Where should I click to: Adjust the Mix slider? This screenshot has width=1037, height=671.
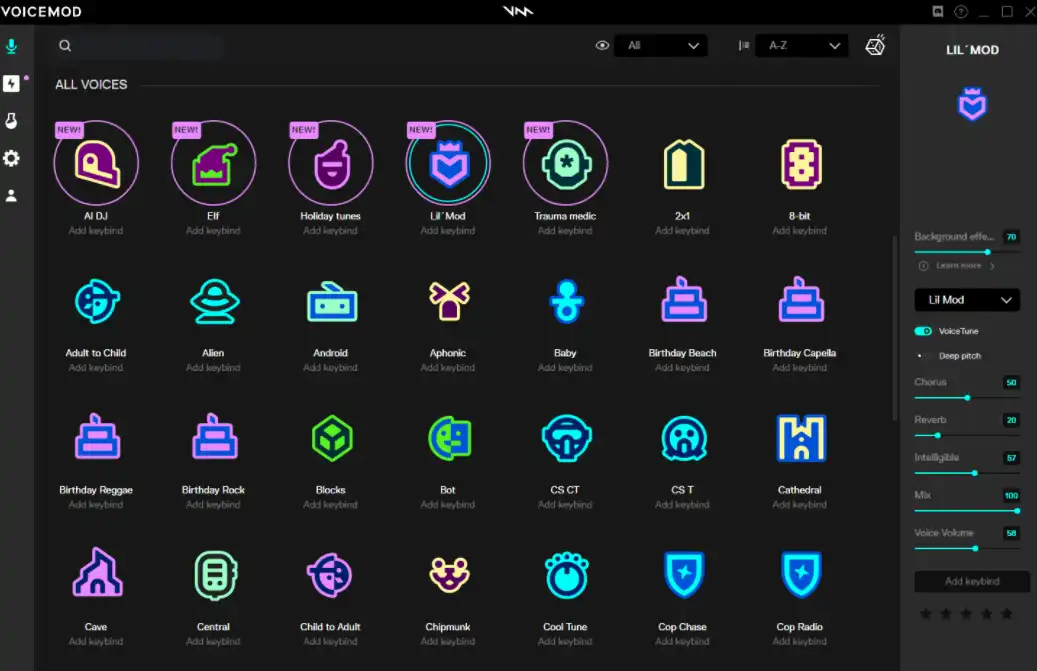tap(967, 511)
